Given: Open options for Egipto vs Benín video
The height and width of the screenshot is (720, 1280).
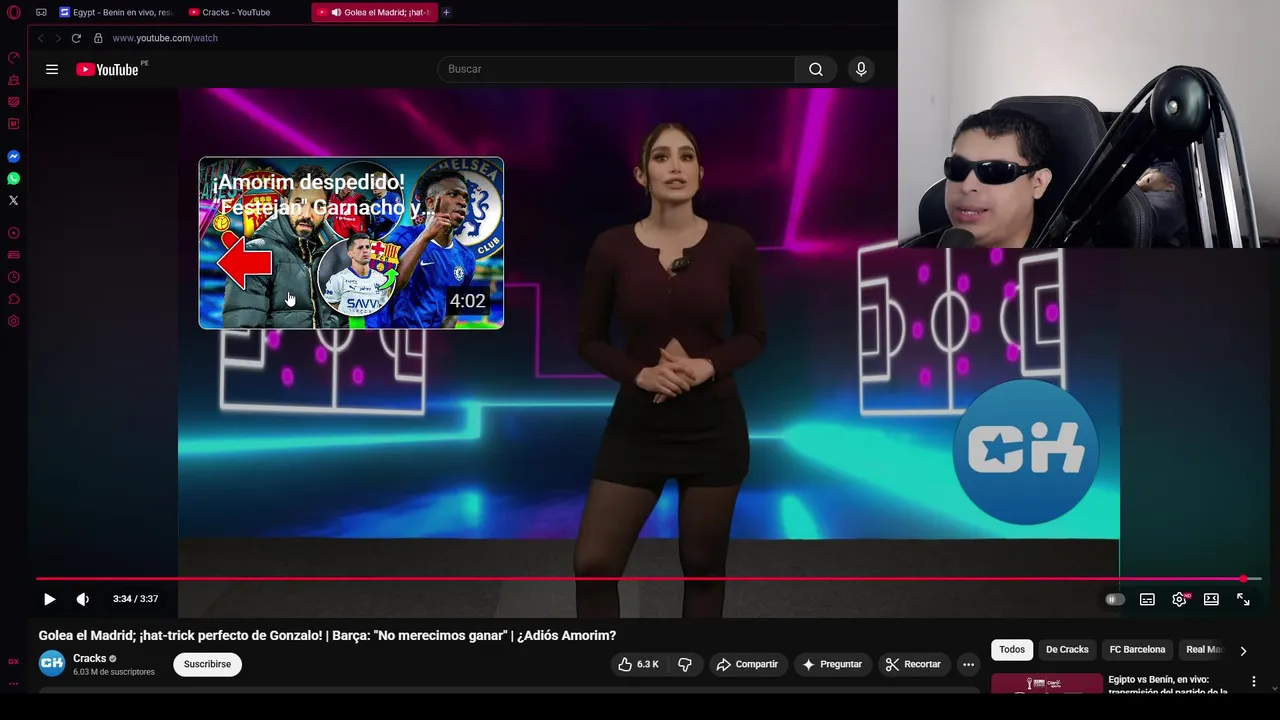Looking at the screenshot, I should pyautogui.click(x=1254, y=682).
